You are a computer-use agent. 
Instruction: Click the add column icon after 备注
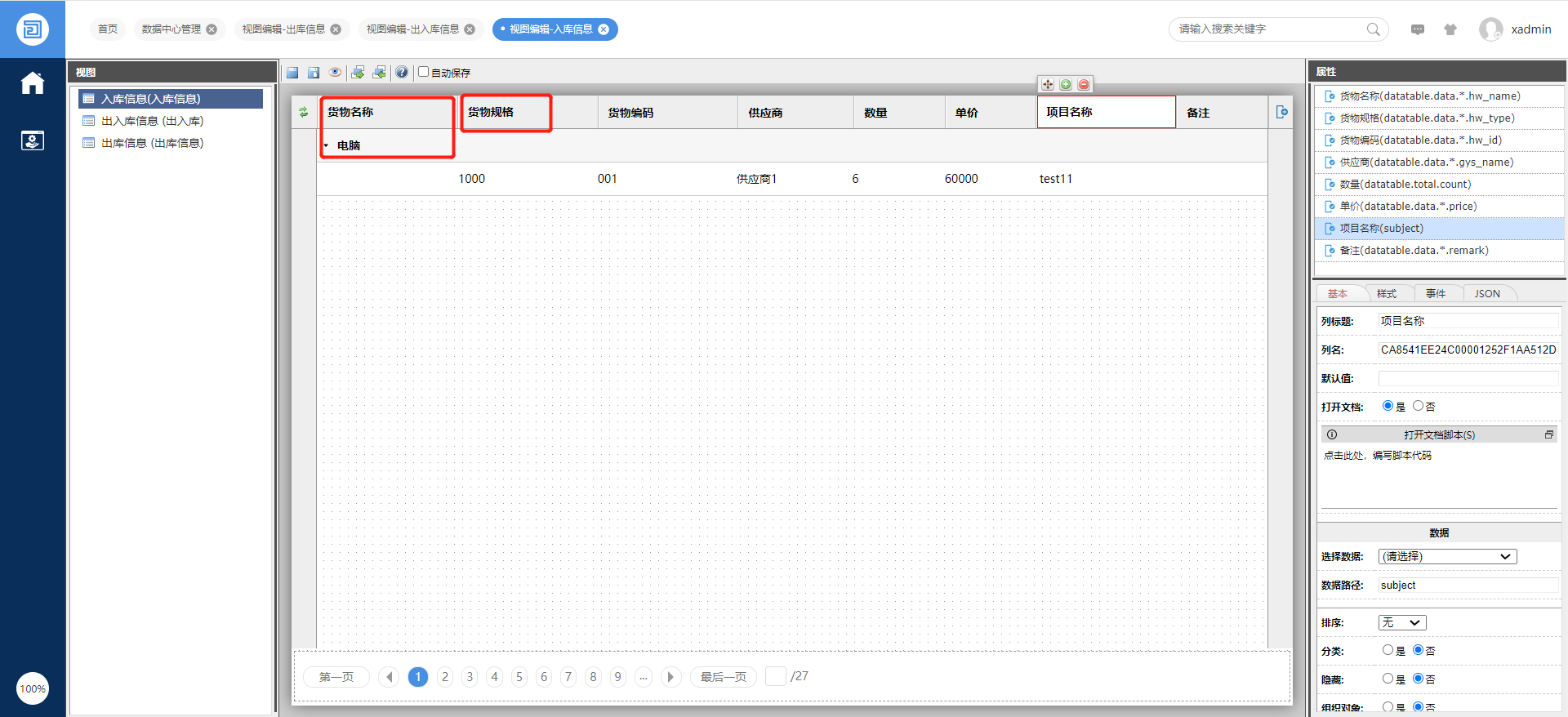click(x=1281, y=112)
